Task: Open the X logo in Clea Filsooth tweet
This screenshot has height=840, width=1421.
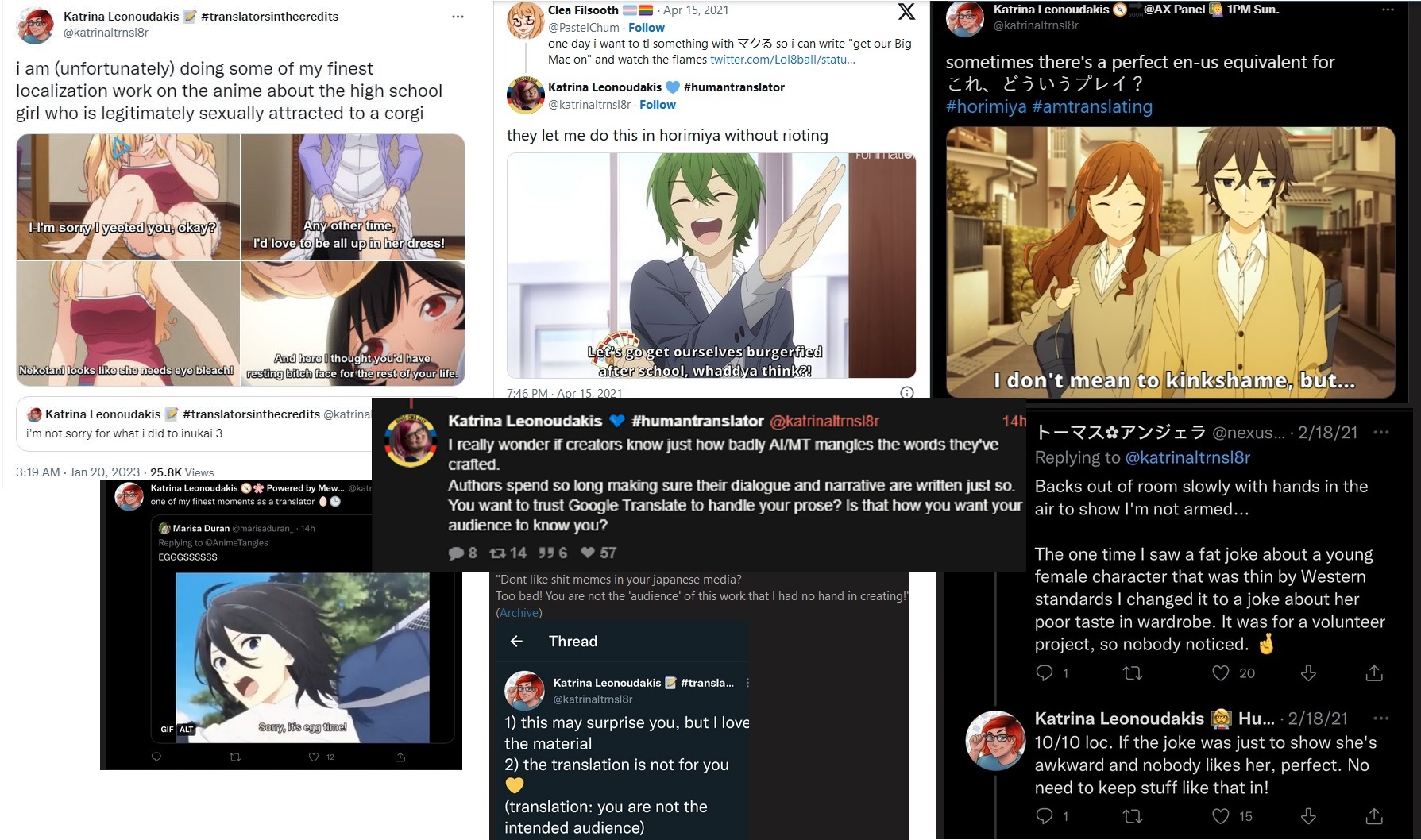Action: 906,11
